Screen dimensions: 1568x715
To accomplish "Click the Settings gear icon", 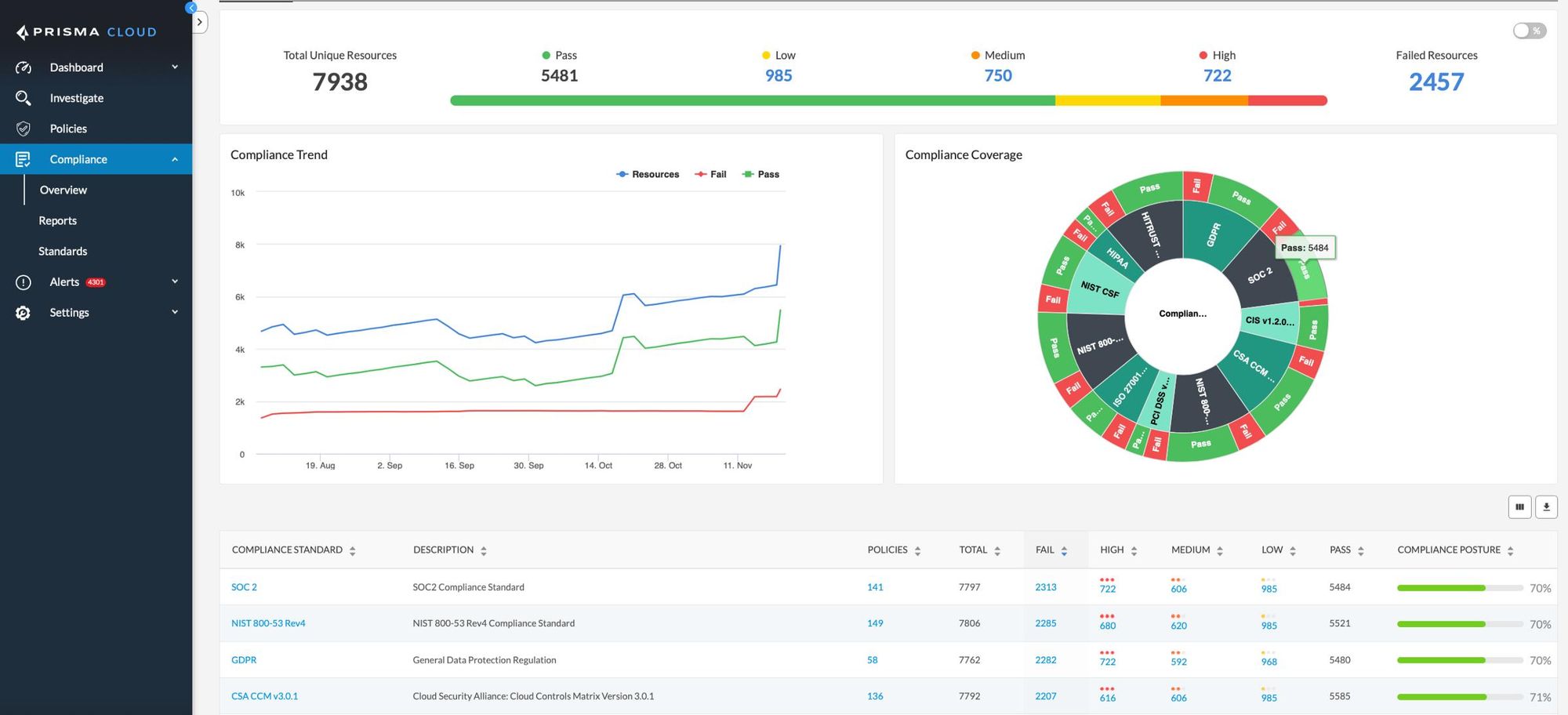I will tap(24, 313).
